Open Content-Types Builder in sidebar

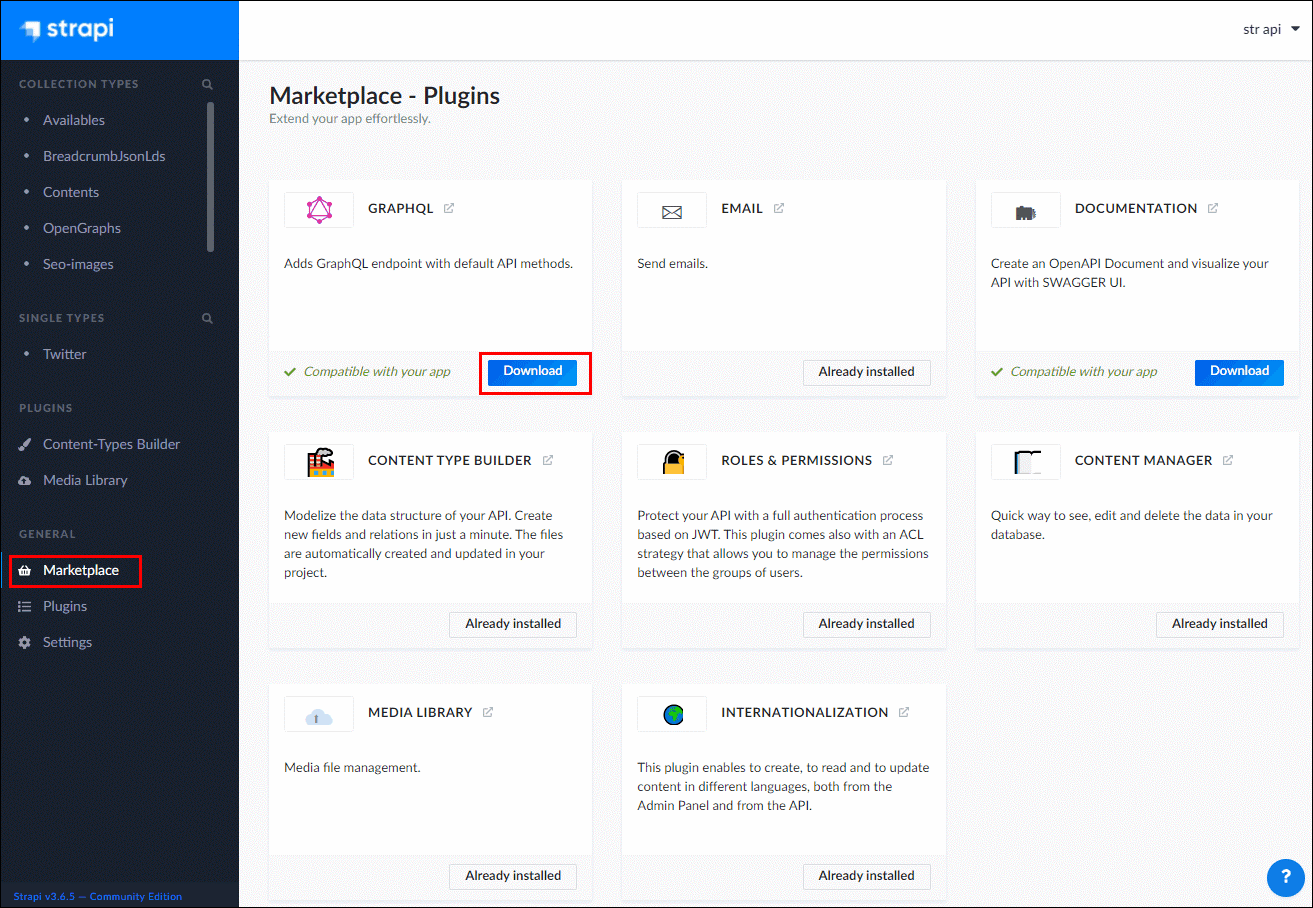[x=112, y=444]
